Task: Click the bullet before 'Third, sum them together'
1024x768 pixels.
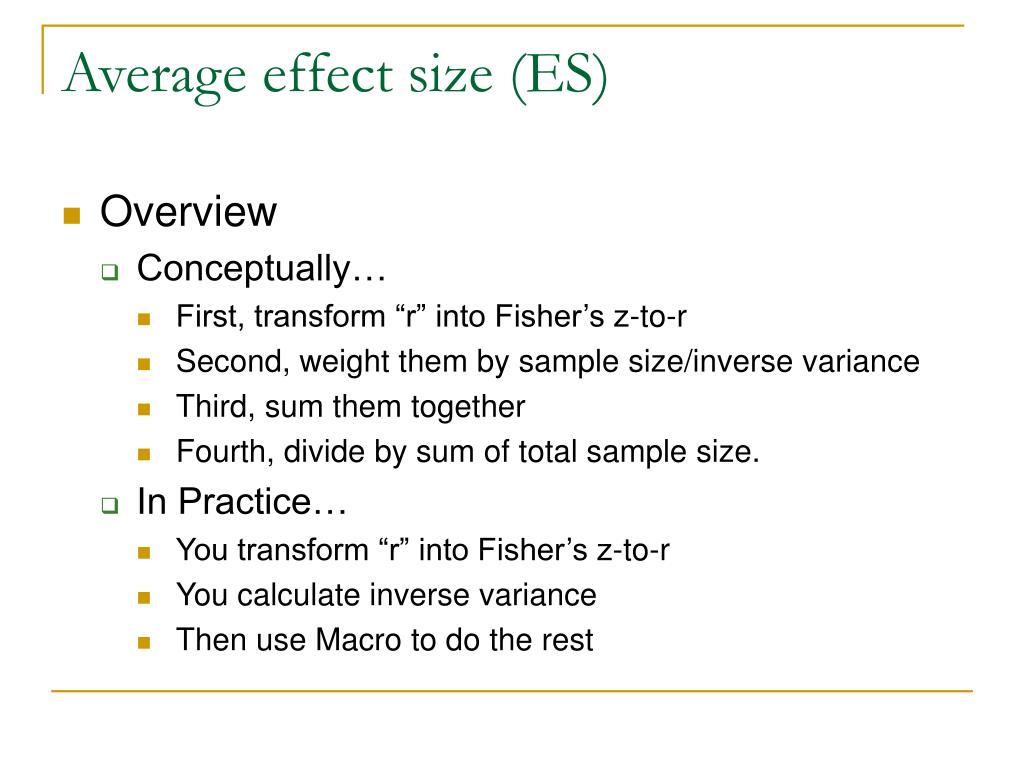Action: 144,409
